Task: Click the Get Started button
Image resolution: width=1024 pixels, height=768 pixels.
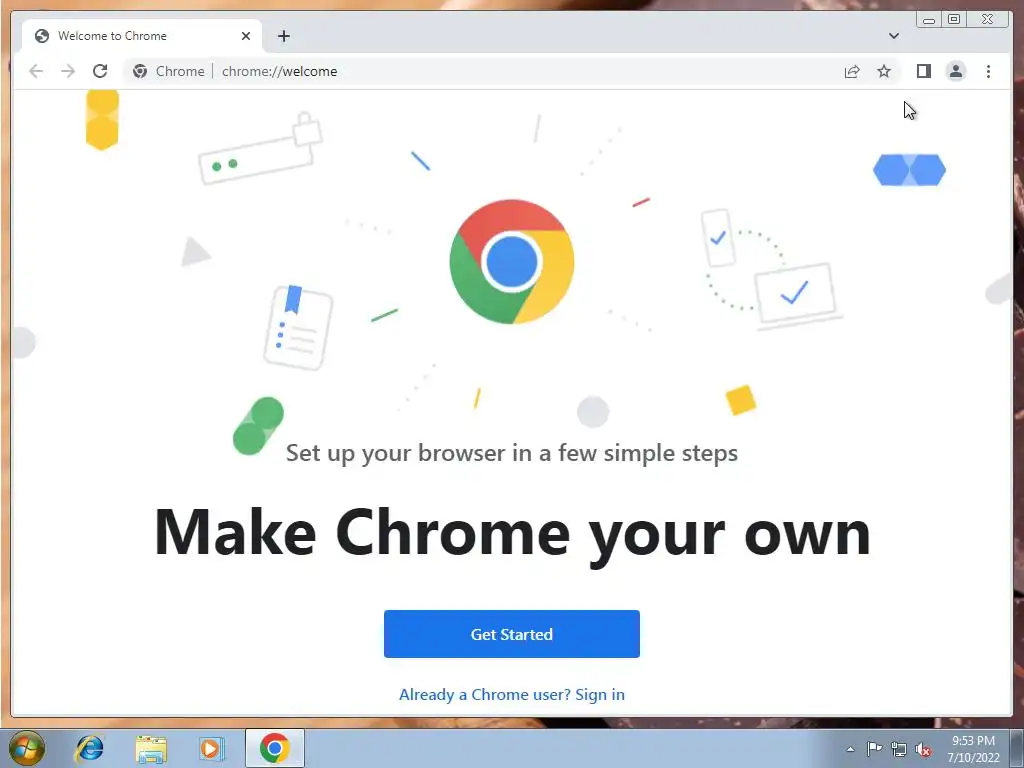Action: [x=512, y=634]
